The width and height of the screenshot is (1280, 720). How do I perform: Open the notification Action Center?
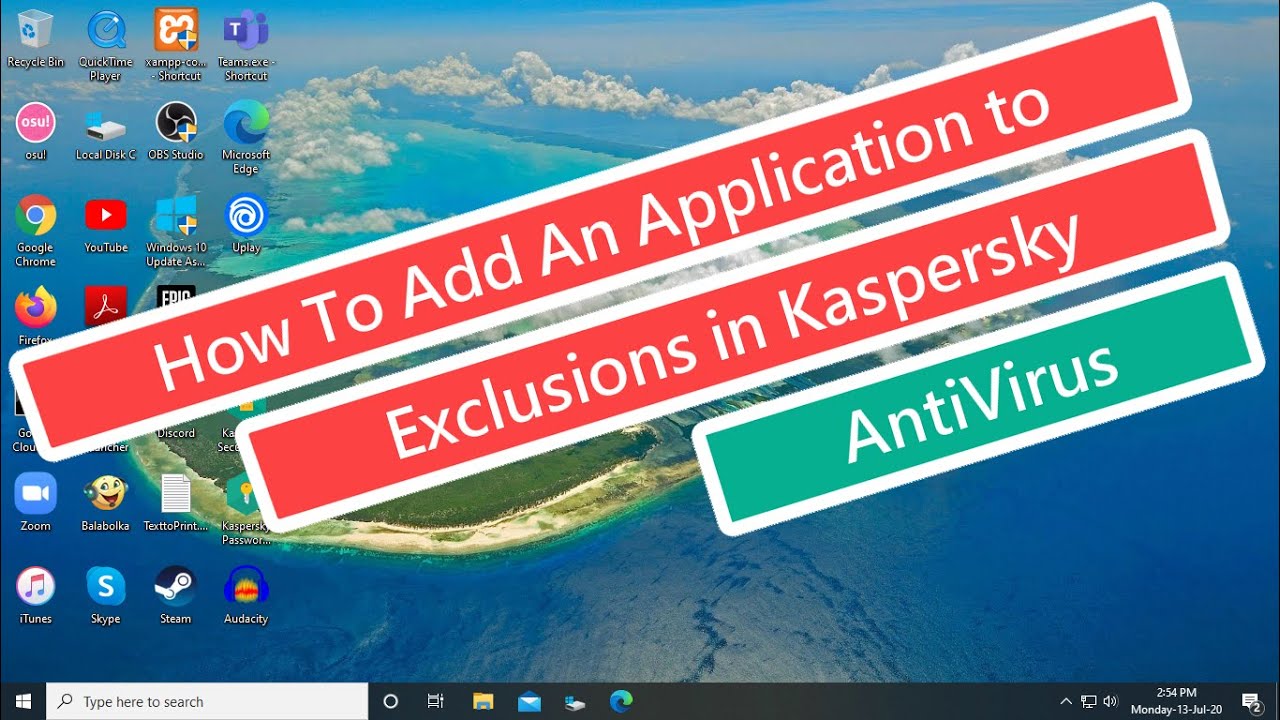coord(1250,701)
